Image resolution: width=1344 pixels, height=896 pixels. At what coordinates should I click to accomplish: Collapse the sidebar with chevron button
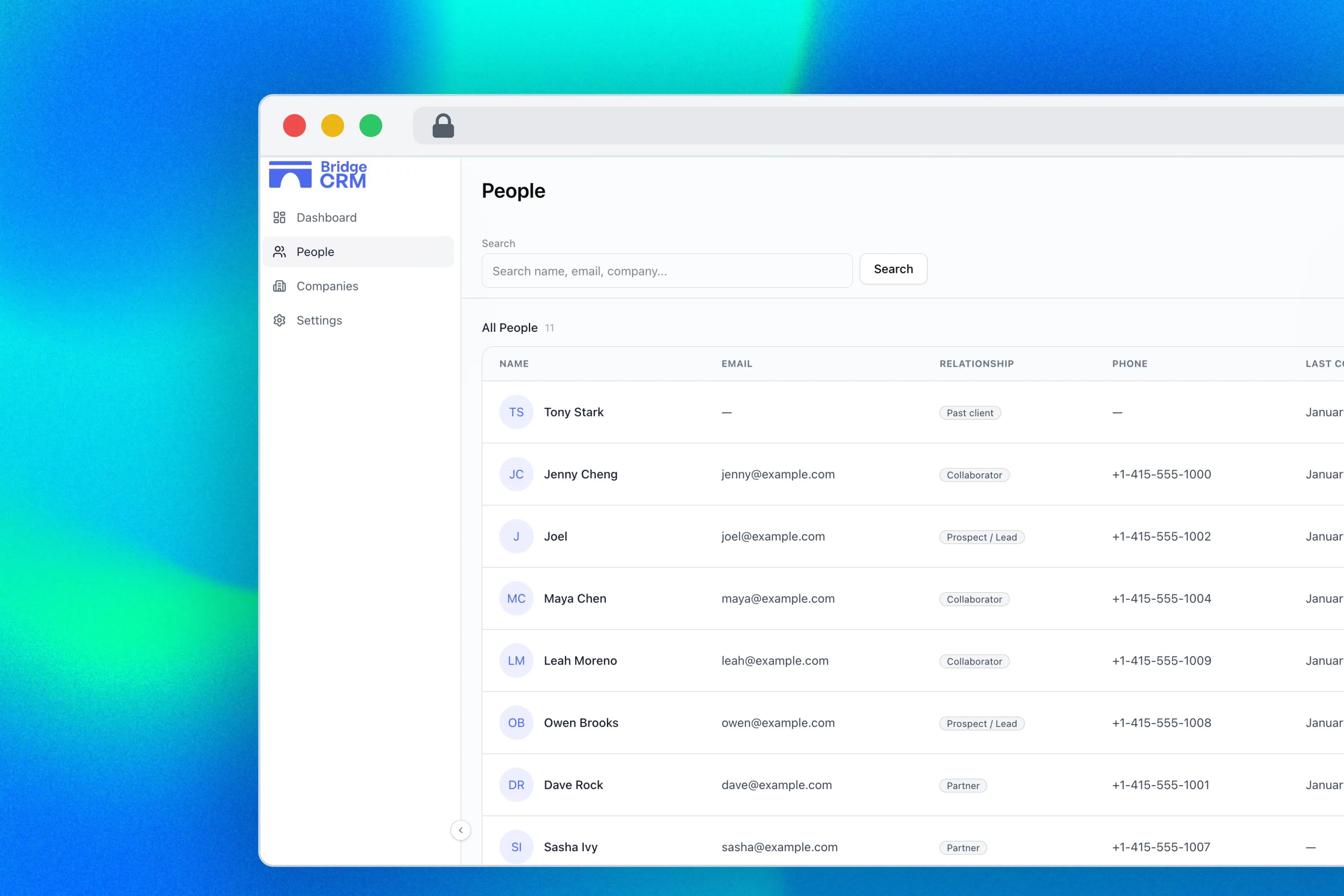460,830
